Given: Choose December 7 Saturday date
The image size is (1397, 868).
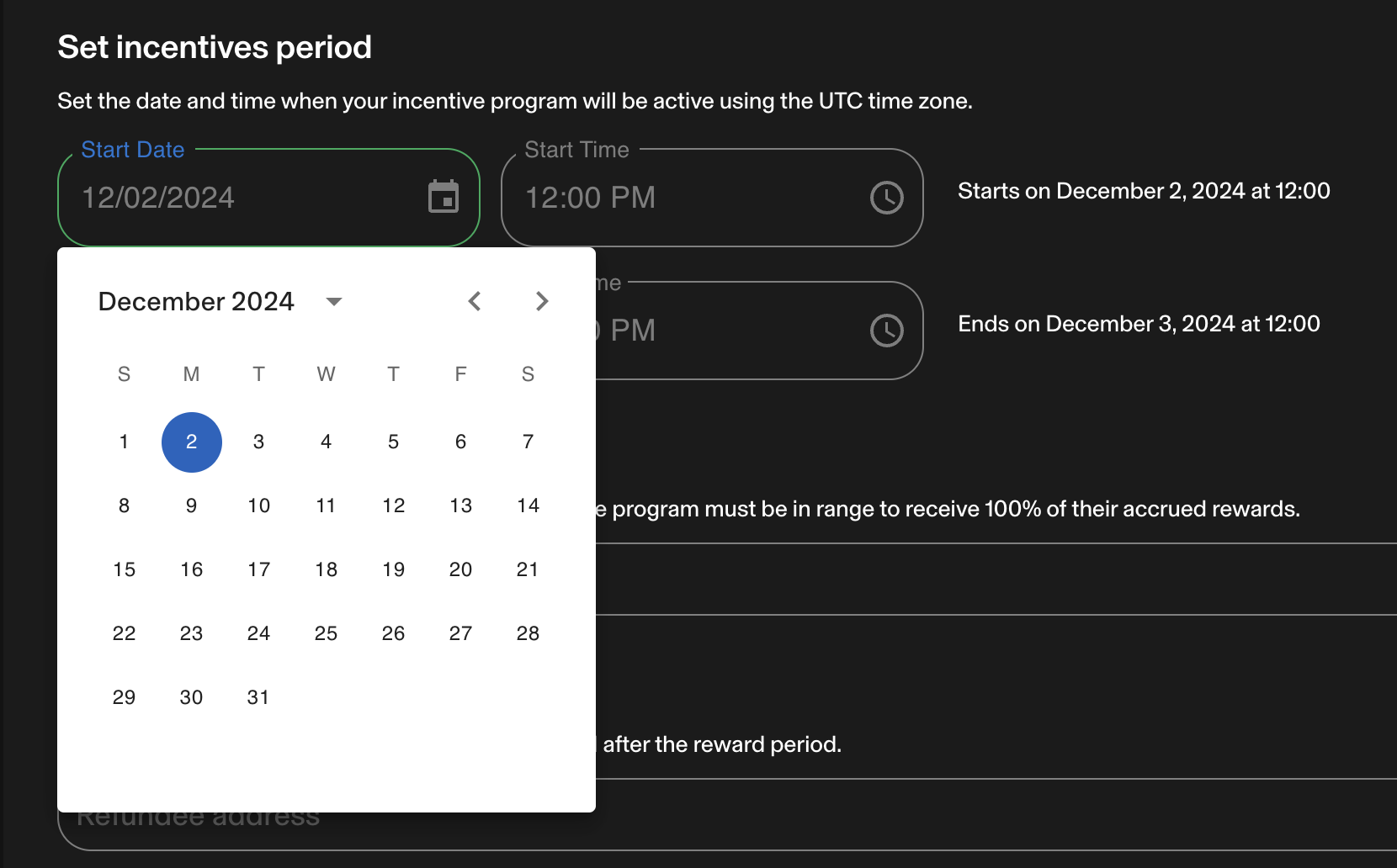Looking at the screenshot, I should pyautogui.click(x=529, y=442).
